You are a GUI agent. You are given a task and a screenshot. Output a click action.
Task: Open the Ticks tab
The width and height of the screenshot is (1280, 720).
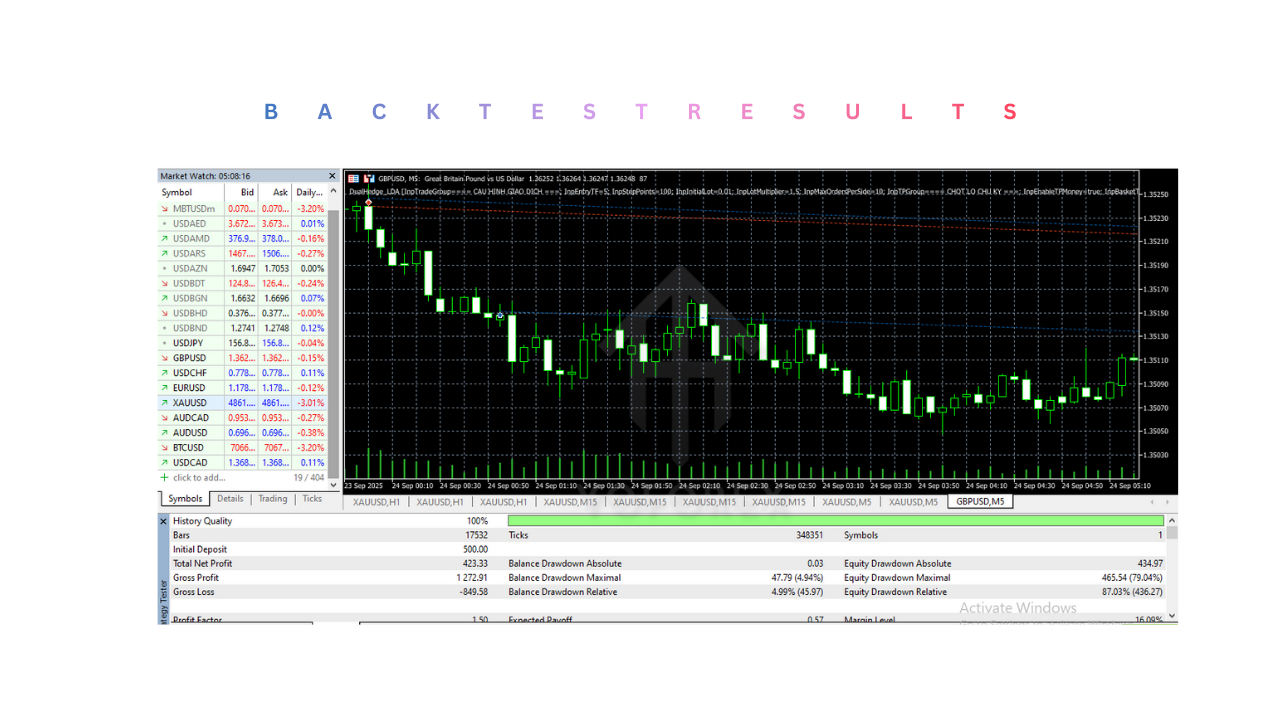pos(312,498)
